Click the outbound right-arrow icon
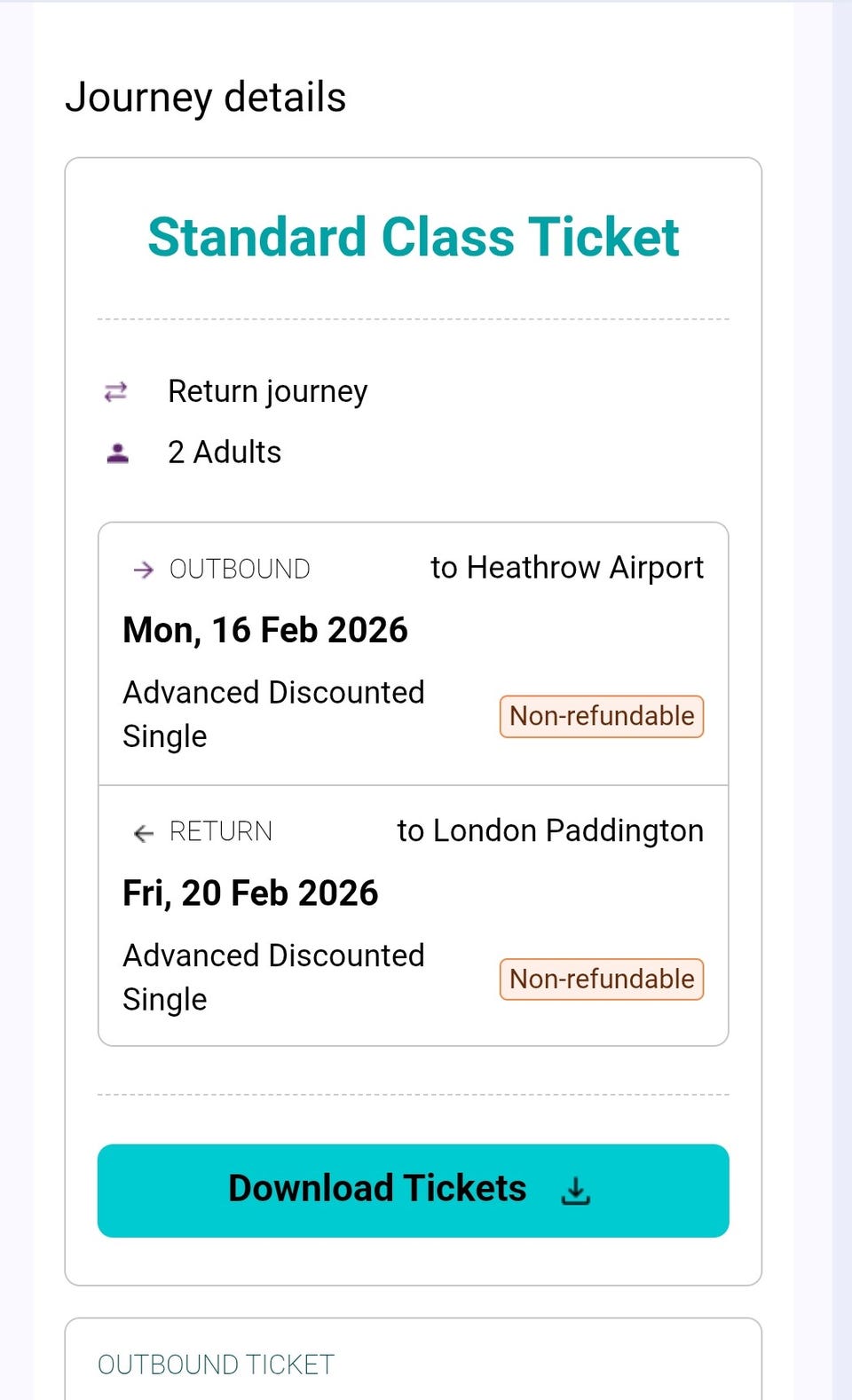The image size is (852, 1400). click(143, 570)
